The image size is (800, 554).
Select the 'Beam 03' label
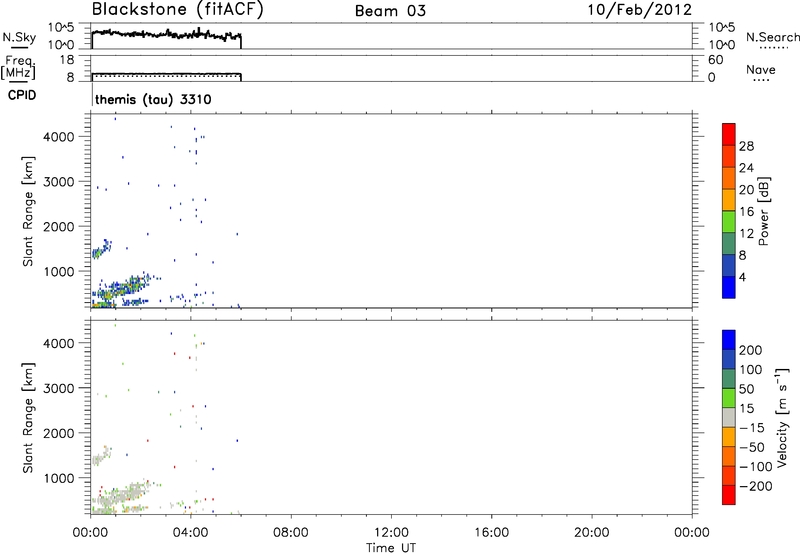(x=390, y=11)
